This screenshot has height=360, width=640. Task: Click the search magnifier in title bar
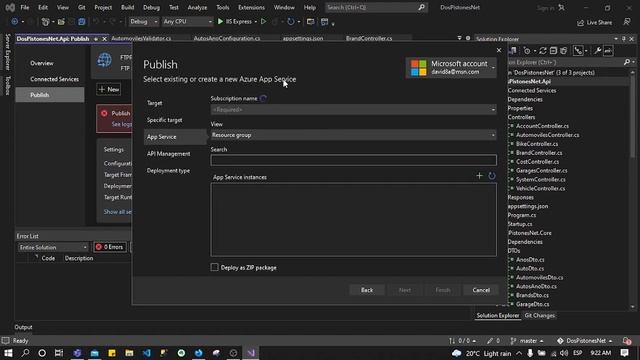421,7
